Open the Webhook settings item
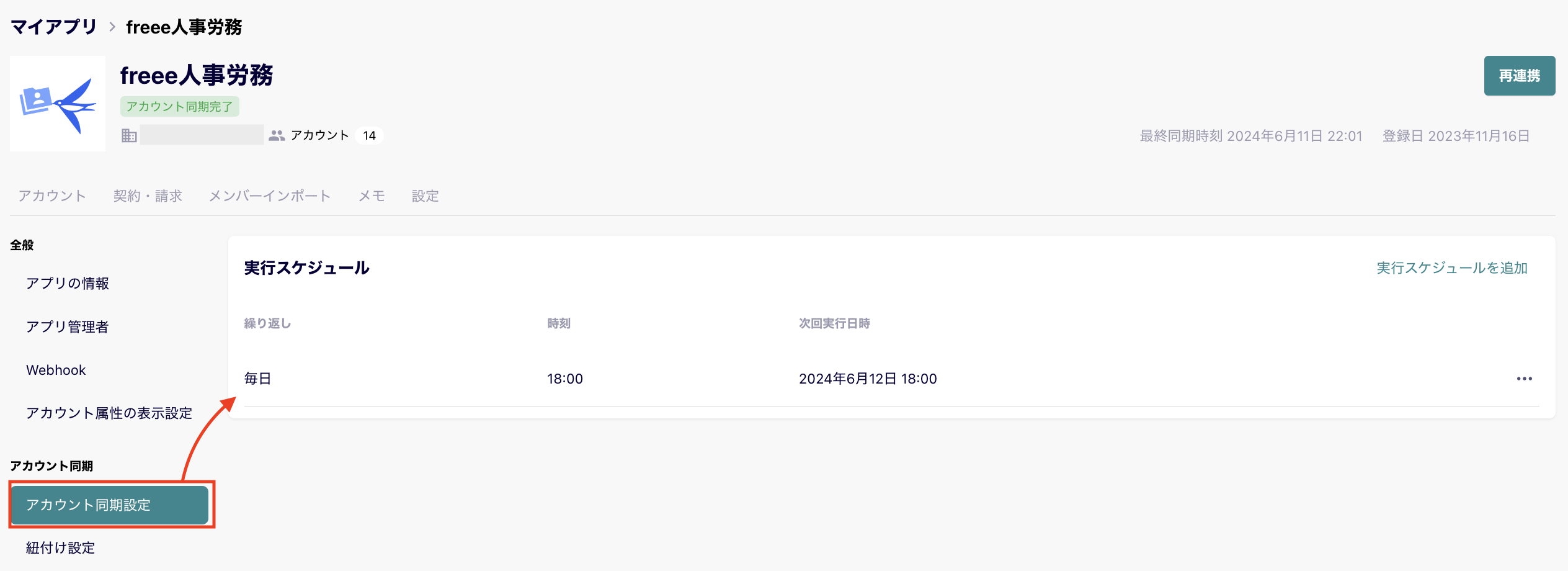This screenshot has width=1568, height=571. [x=56, y=370]
